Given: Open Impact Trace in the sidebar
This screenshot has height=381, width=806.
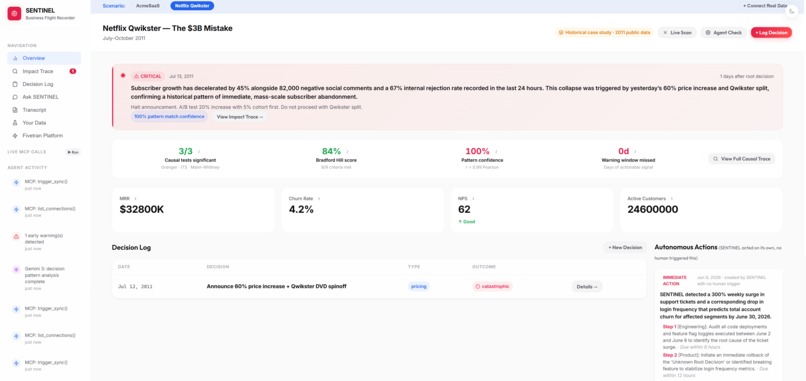Looking at the screenshot, I should click(x=44, y=71).
